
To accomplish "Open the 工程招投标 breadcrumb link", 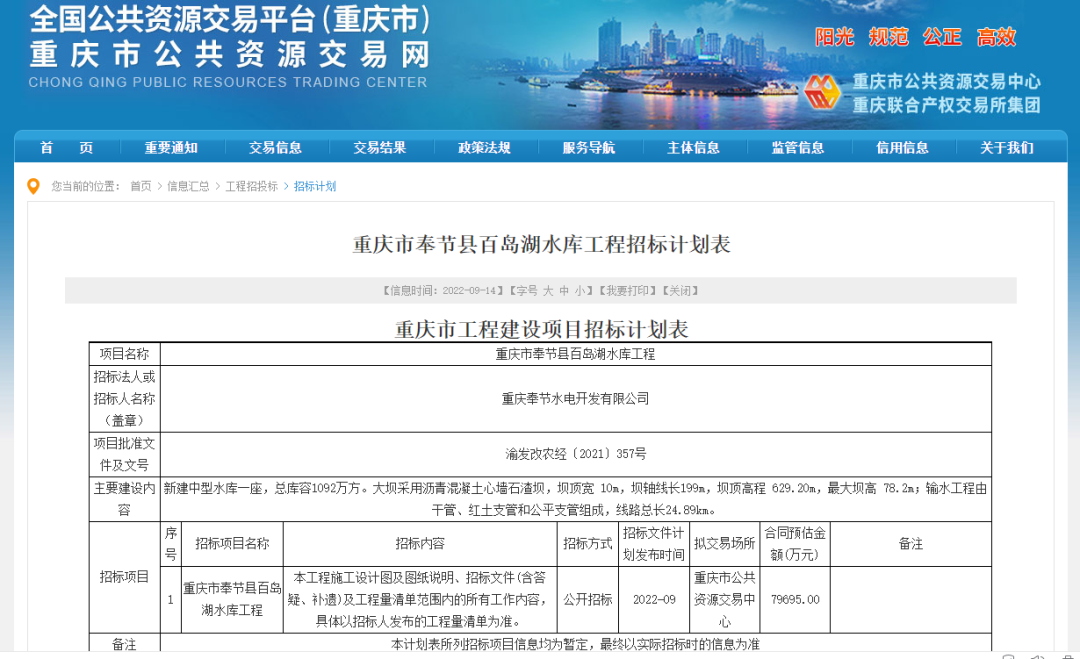I will click(251, 187).
